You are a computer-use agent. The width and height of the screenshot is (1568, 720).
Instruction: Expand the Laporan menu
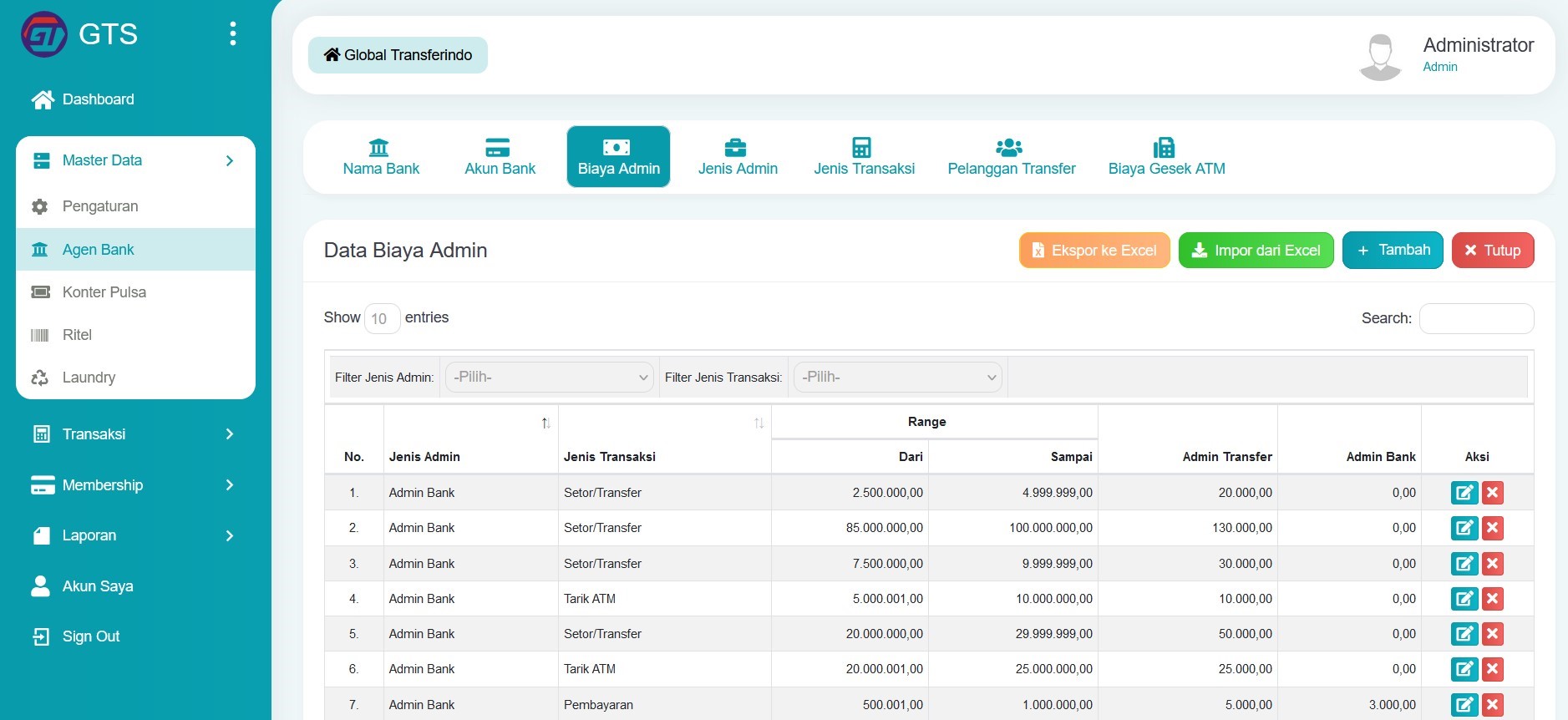pyautogui.click(x=135, y=535)
